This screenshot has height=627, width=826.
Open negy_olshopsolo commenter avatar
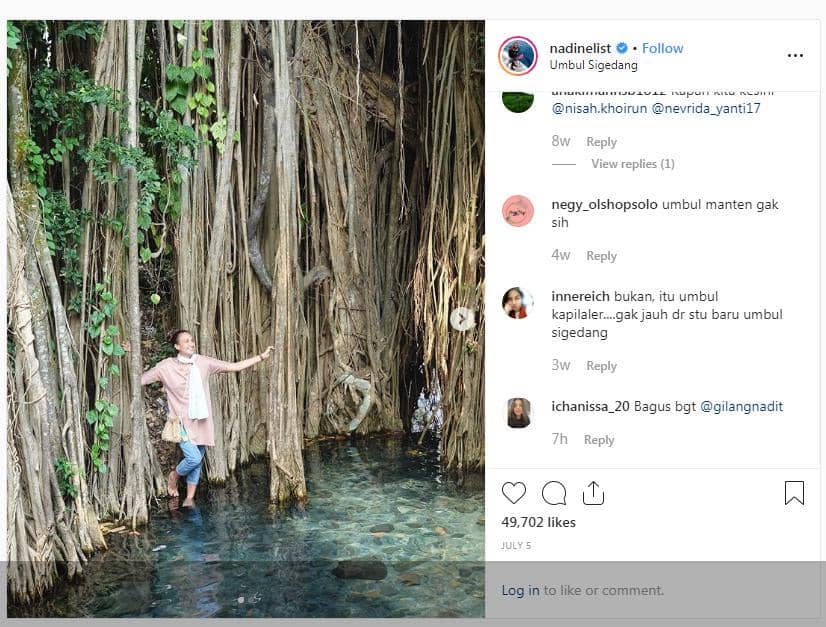tap(518, 211)
